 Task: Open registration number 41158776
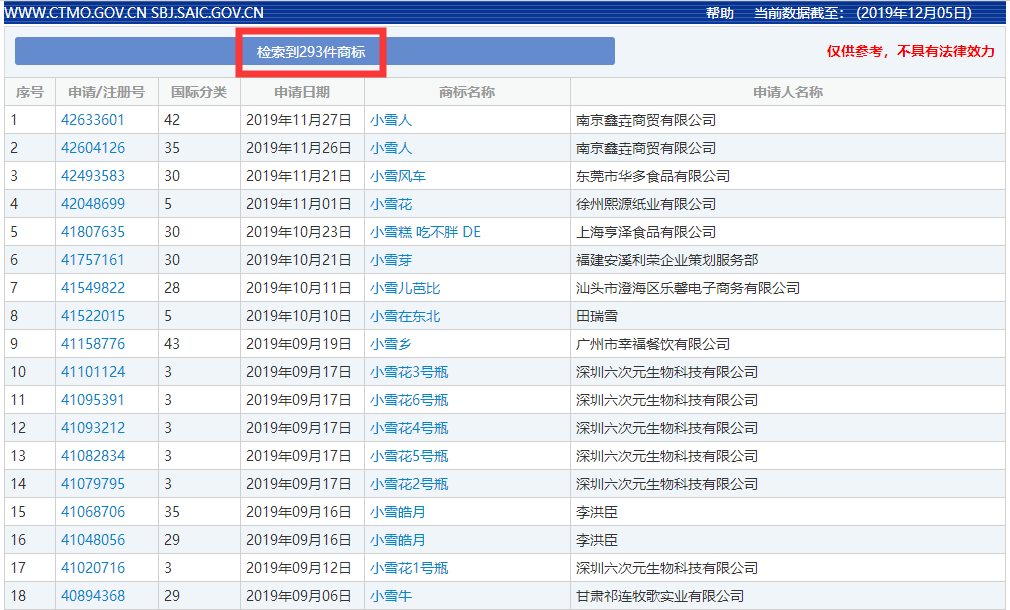[93, 344]
